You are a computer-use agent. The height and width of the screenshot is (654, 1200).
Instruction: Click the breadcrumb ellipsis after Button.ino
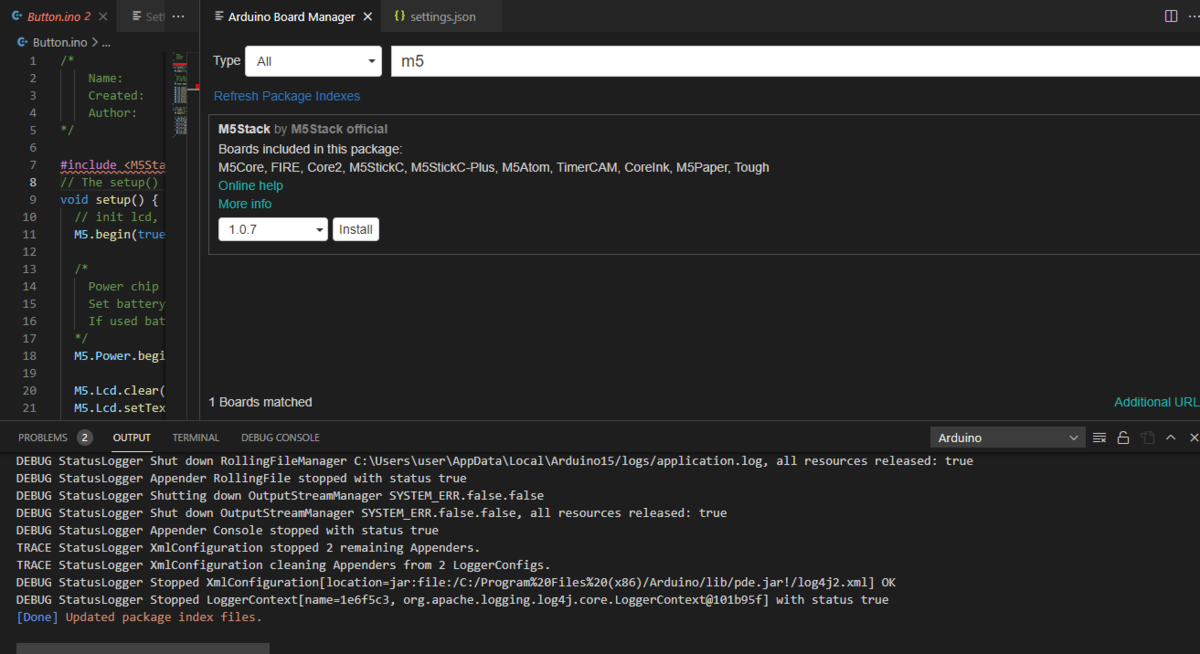(x=106, y=43)
